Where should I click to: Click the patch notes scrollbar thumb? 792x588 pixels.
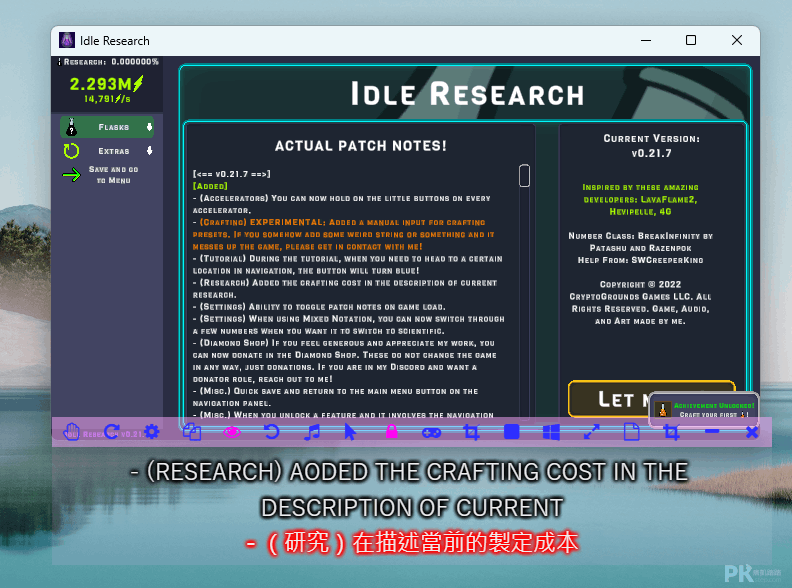pyautogui.click(x=524, y=175)
